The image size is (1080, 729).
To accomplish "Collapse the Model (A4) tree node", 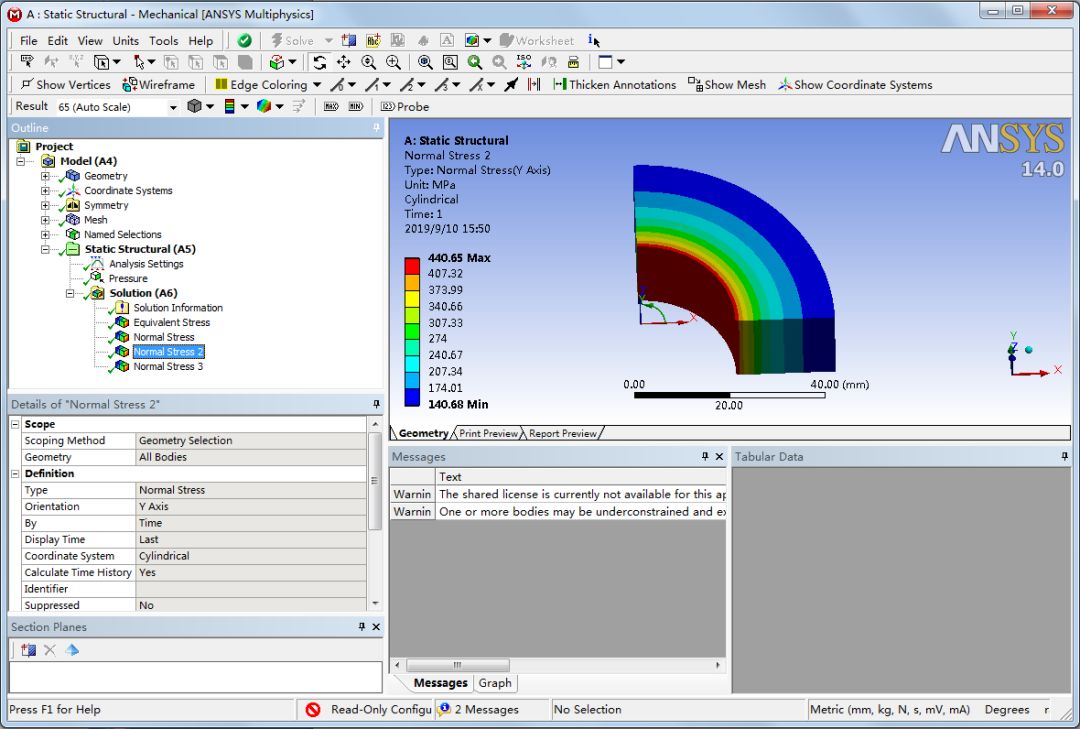I will click(21, 161).
